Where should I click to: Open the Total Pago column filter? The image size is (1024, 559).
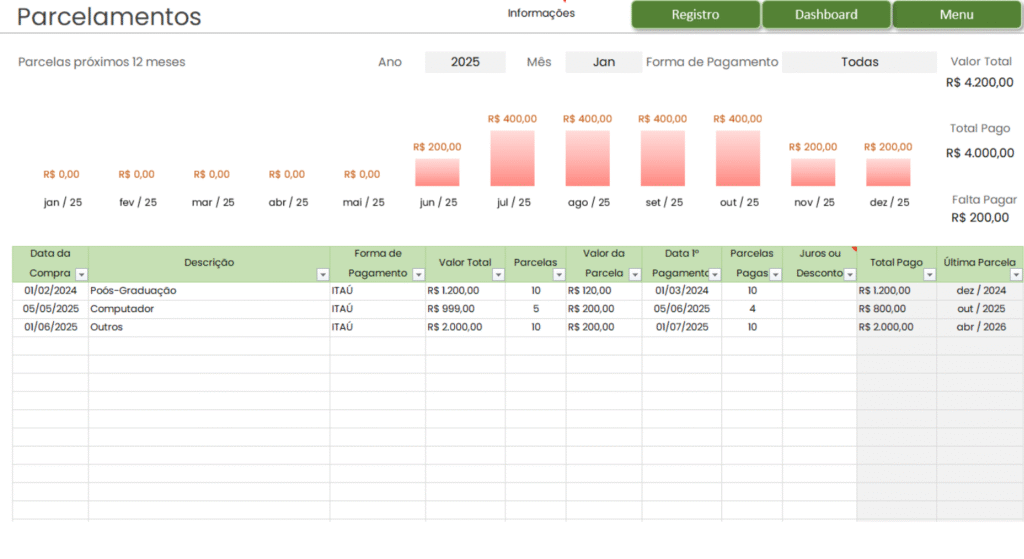point(930,274)
